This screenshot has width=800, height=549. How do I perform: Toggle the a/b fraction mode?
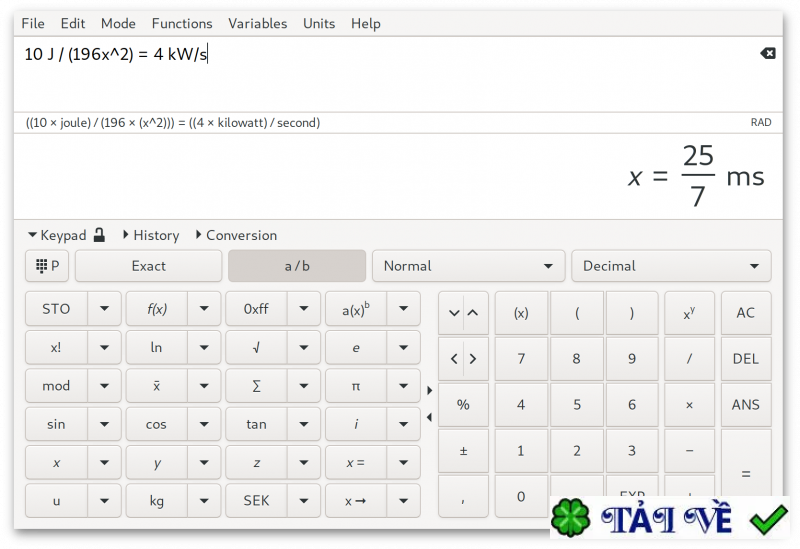(297, 266)
